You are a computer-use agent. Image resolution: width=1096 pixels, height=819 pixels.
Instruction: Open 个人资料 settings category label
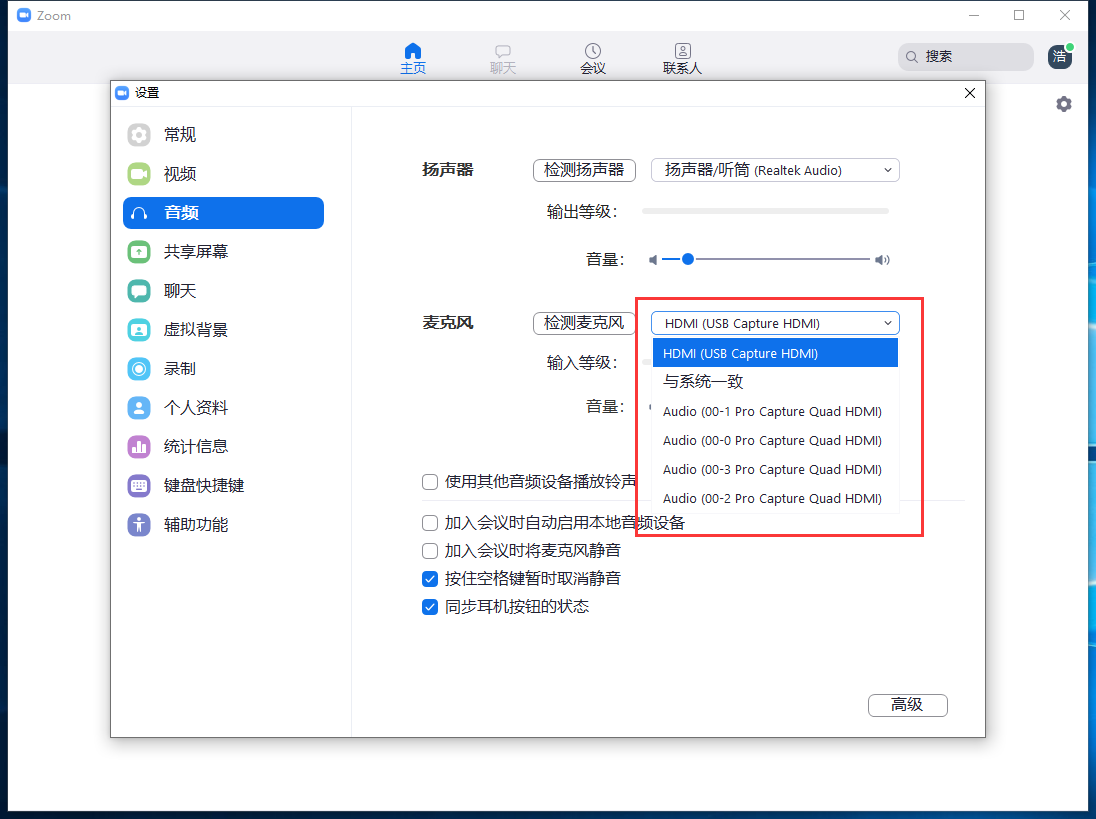pos(196,407)
